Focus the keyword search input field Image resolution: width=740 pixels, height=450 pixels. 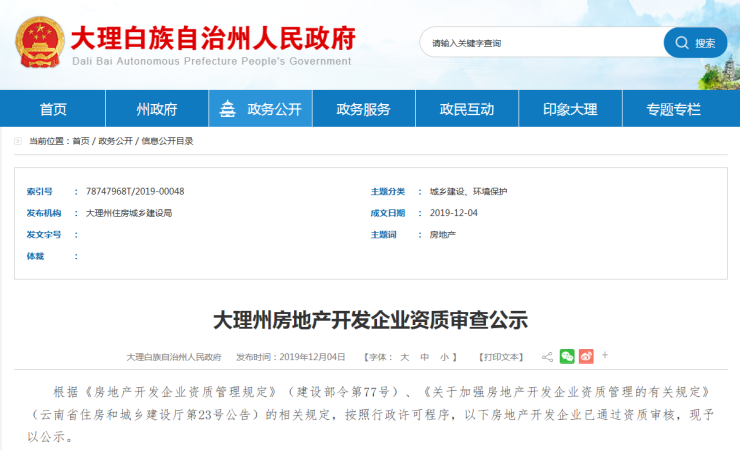(x=542, y=43)
